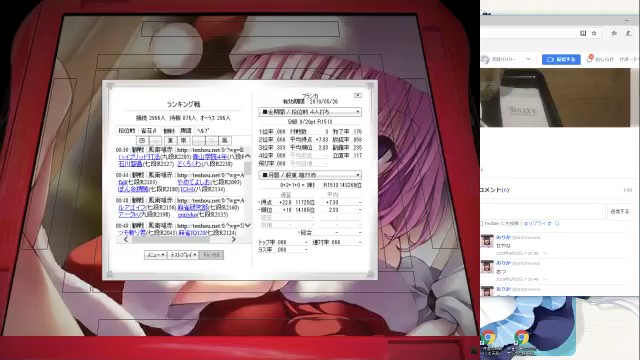The image size is (640, 360).
Task: Open the ヘルプ tab
Action: (x=203, y=131)
